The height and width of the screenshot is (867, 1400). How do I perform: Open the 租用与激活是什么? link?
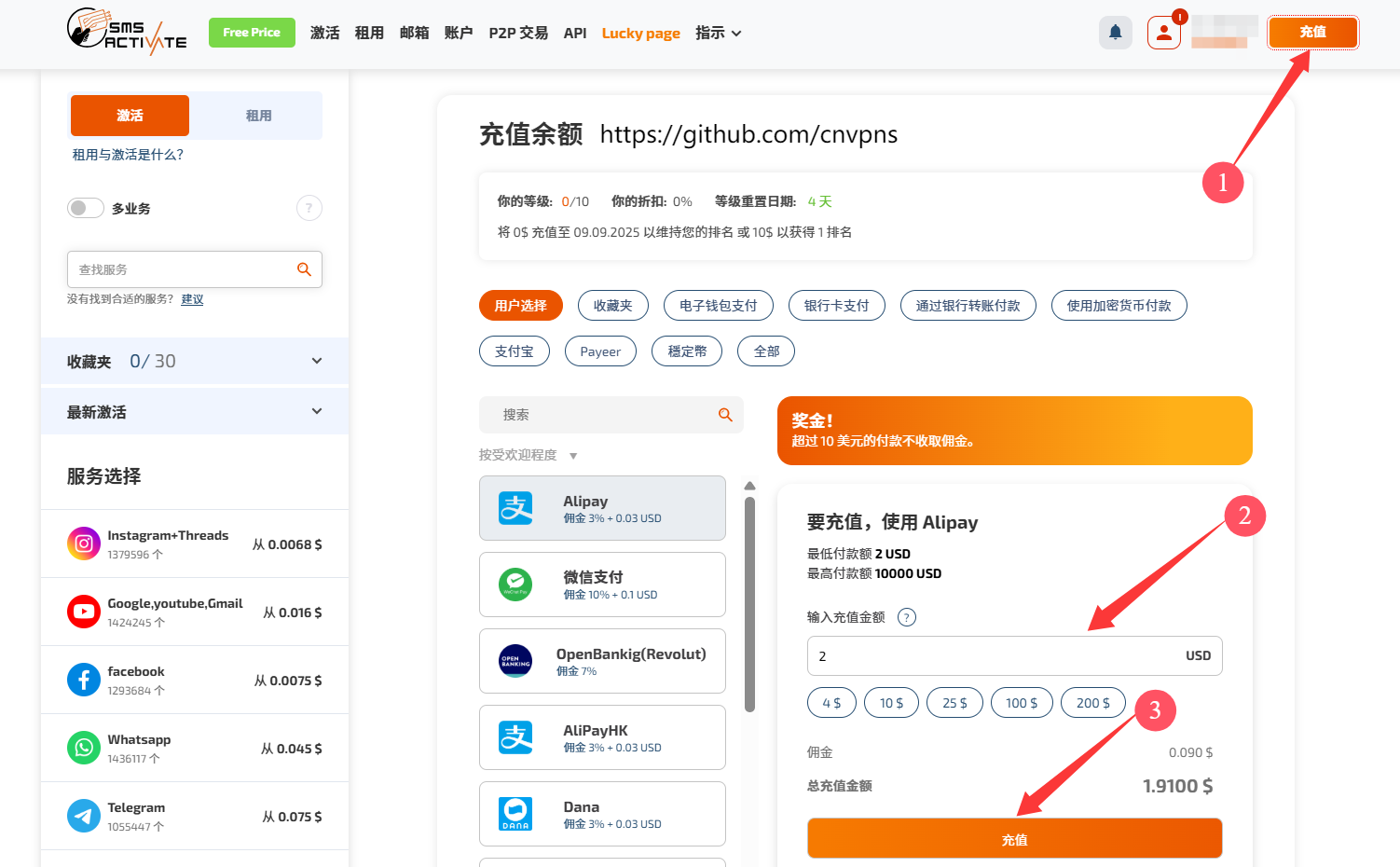(x=128, y=155)
